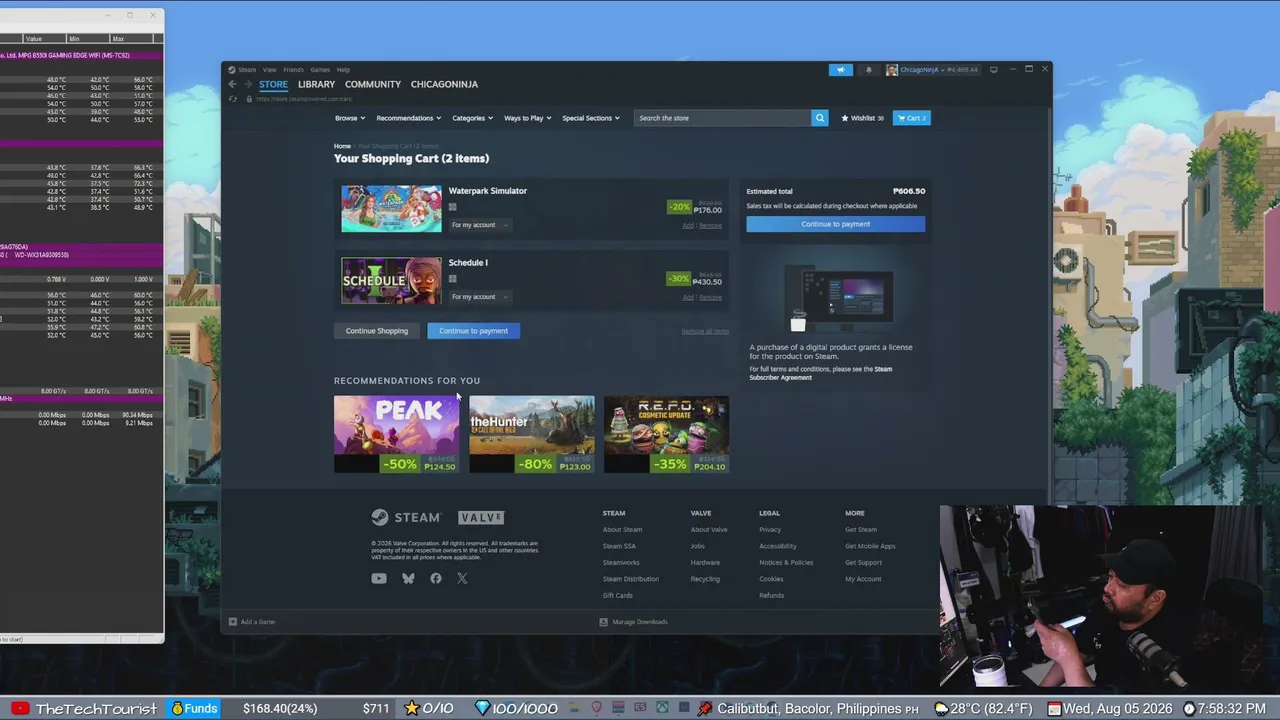
Task: Reload the Steam store page
Action: click(x=233, y=99)
